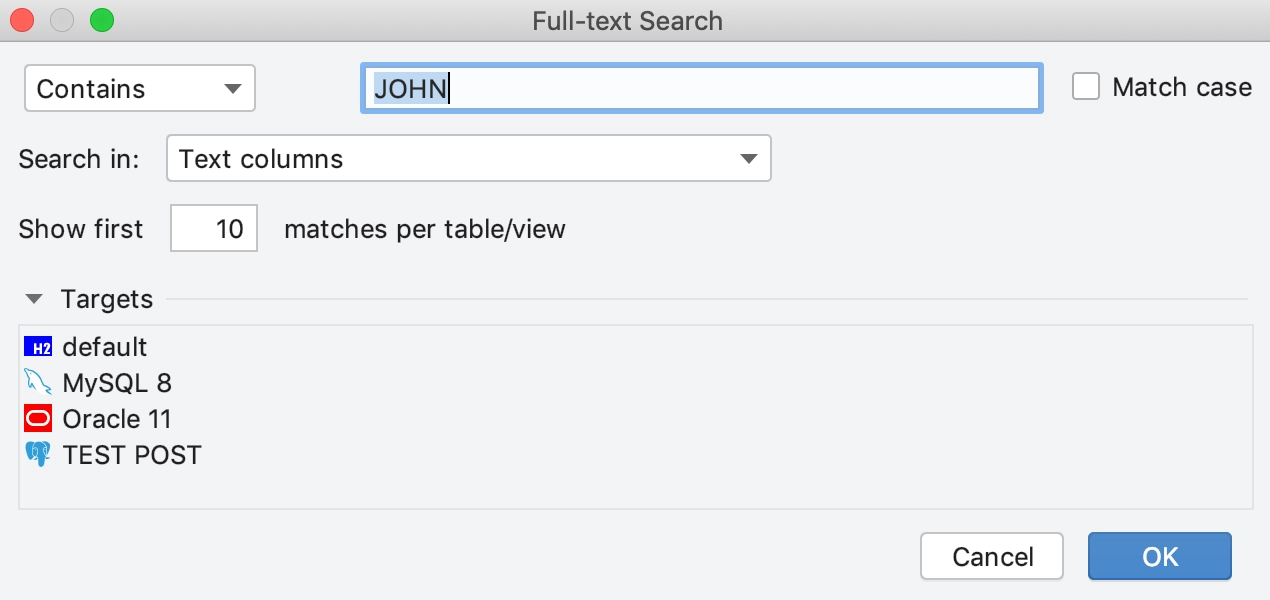The height and width of the screenshot is (600, 1270).
Task: Open the Search in Text columns dropdown
Action: click(x=469, y=158)
